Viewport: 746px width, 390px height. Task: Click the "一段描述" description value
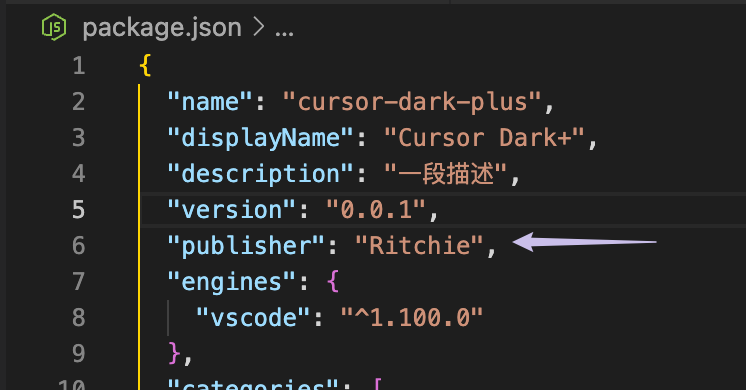[x=445, y=174]
